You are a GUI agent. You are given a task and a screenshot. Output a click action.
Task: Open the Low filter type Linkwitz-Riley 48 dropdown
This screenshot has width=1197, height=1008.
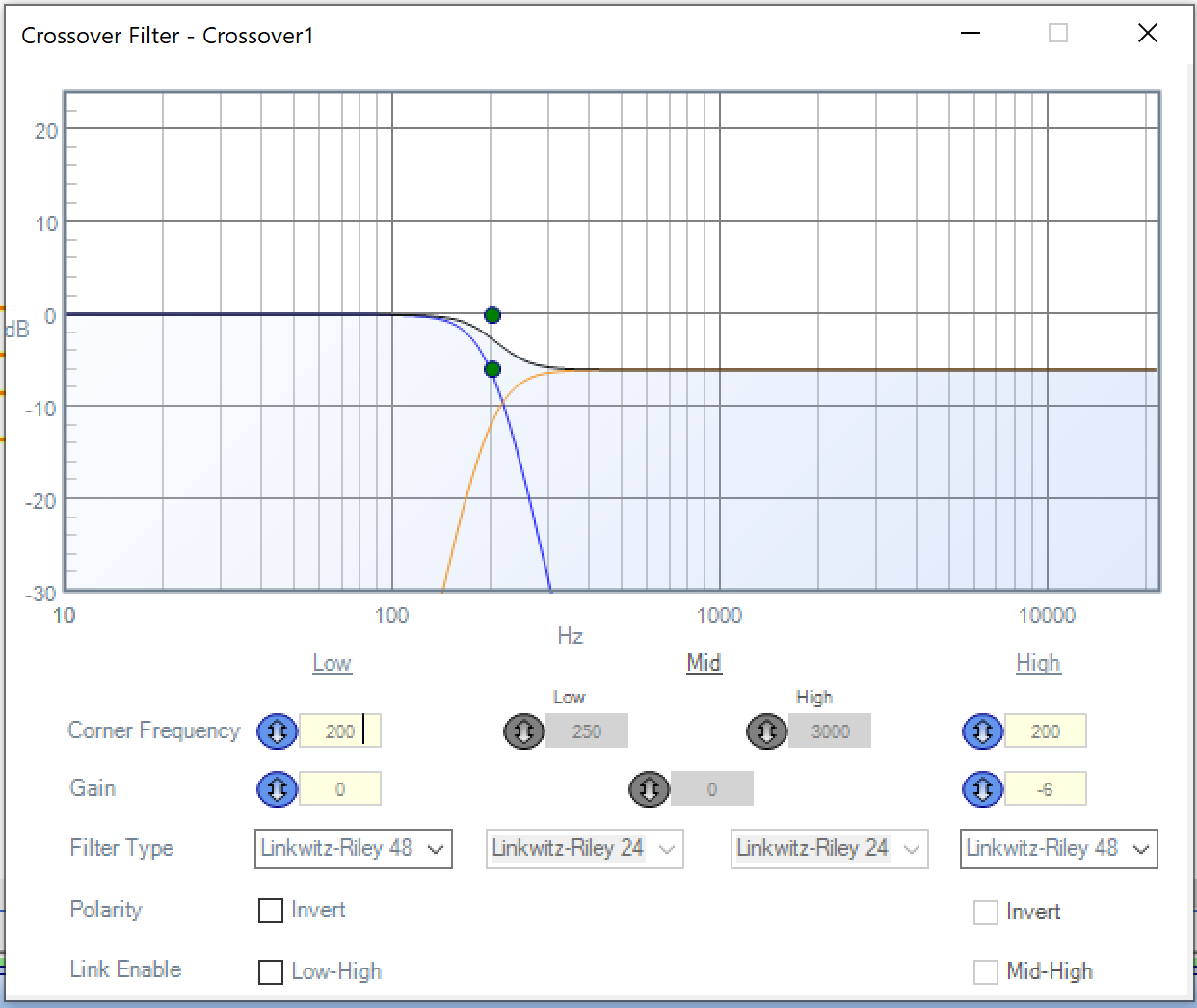click(354, 849)
